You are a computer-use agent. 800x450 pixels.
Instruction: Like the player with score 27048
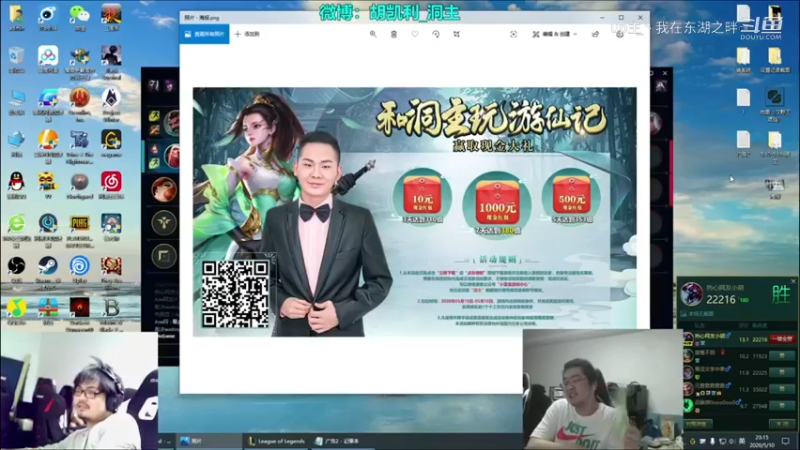pyautogui.click(x=782, y=406)
